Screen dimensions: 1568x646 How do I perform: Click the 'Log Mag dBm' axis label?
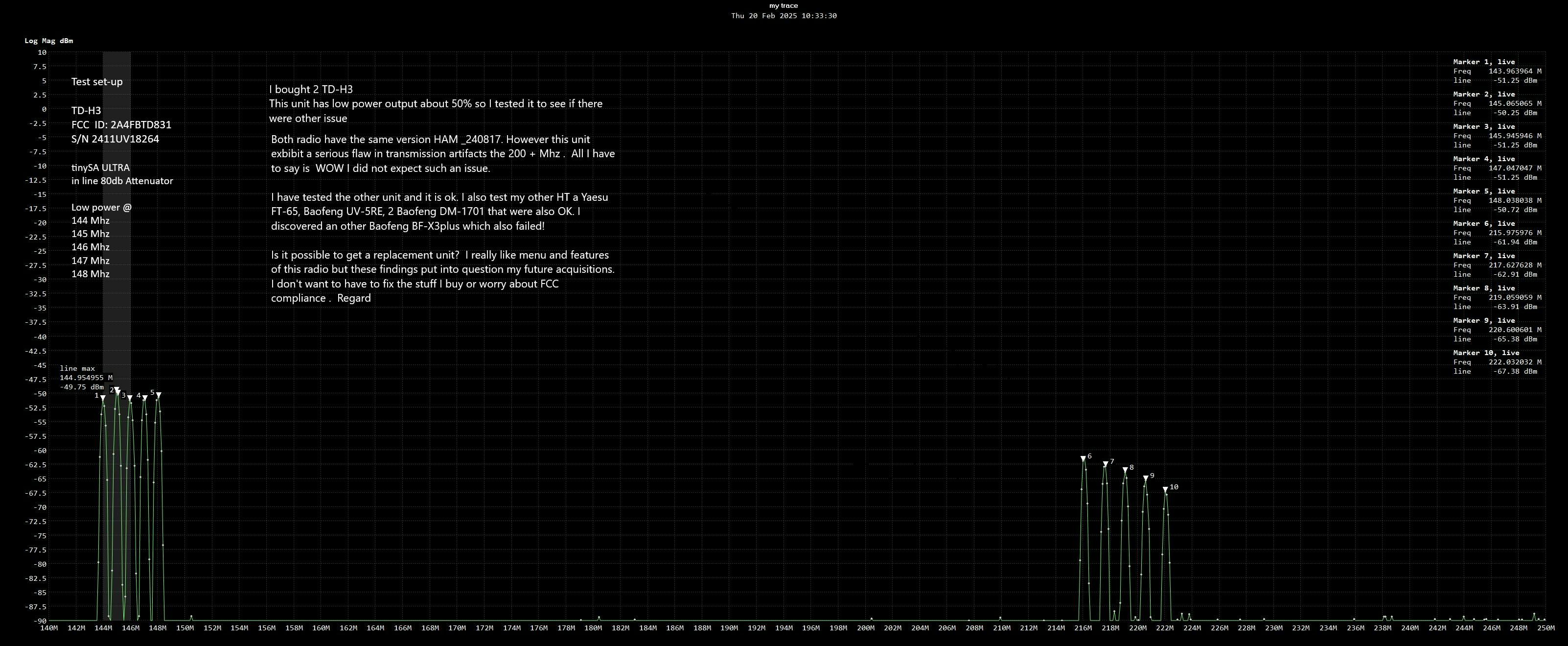(49, 41)
